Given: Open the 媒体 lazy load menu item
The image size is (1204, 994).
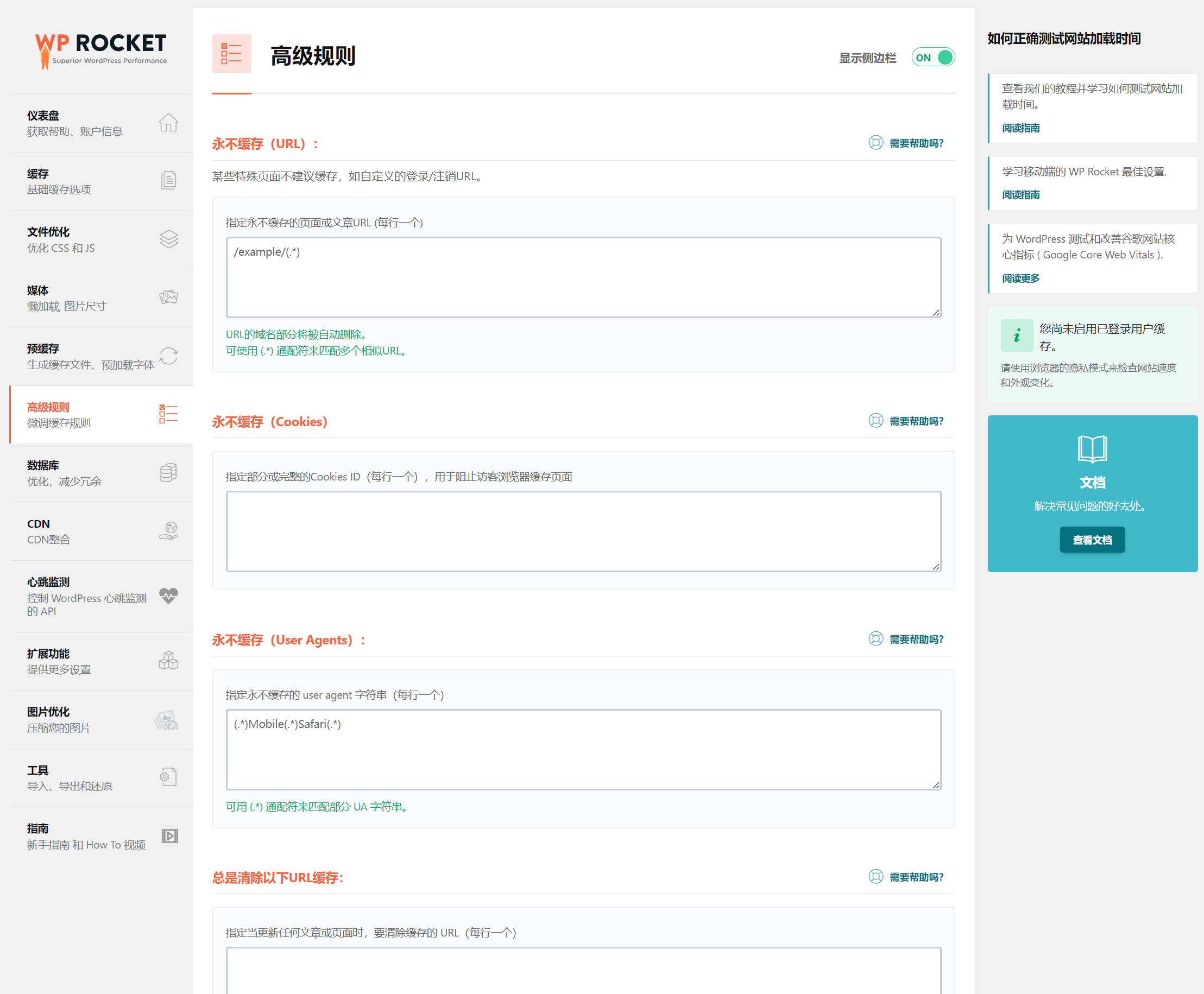Looking at the screenshot, I should (101, 299).
